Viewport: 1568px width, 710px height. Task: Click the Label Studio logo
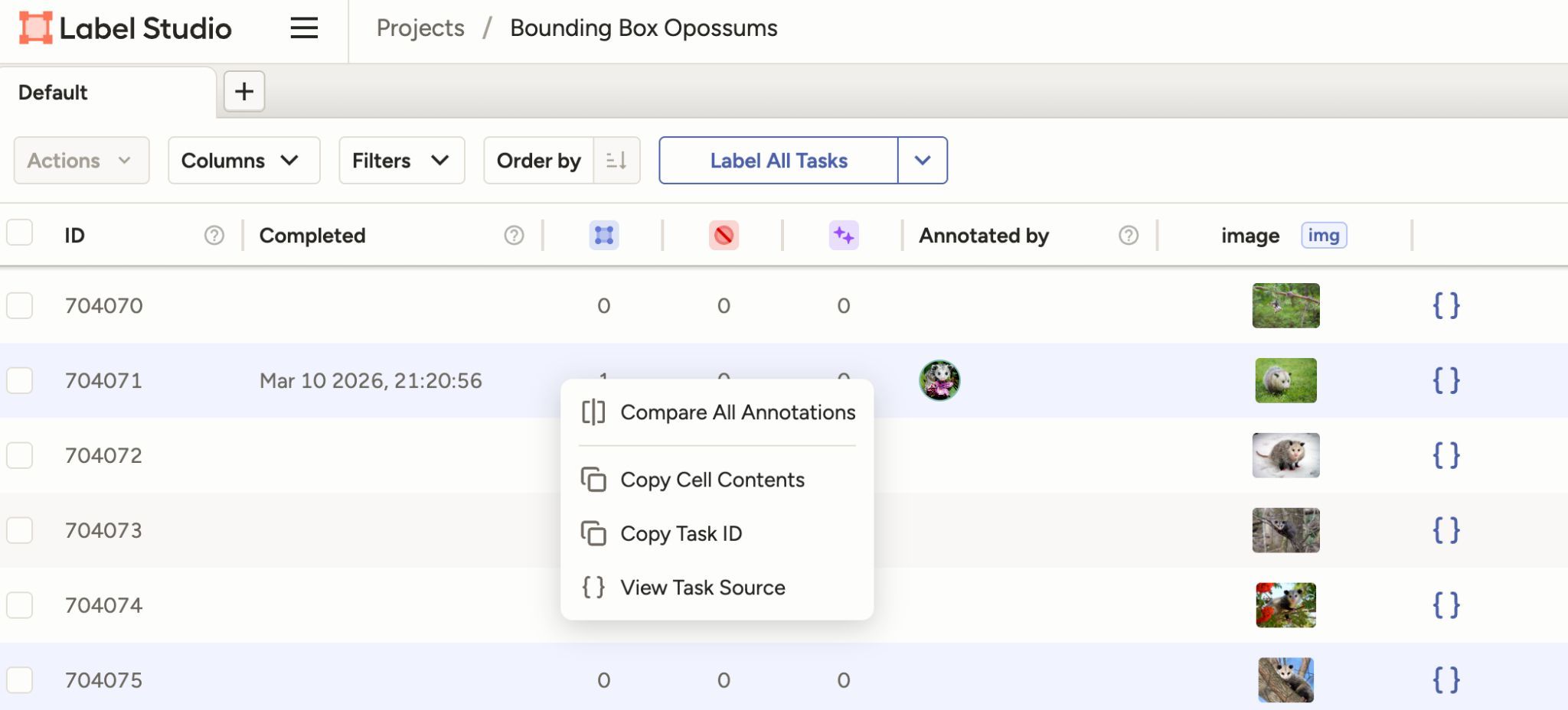point(125,28)
